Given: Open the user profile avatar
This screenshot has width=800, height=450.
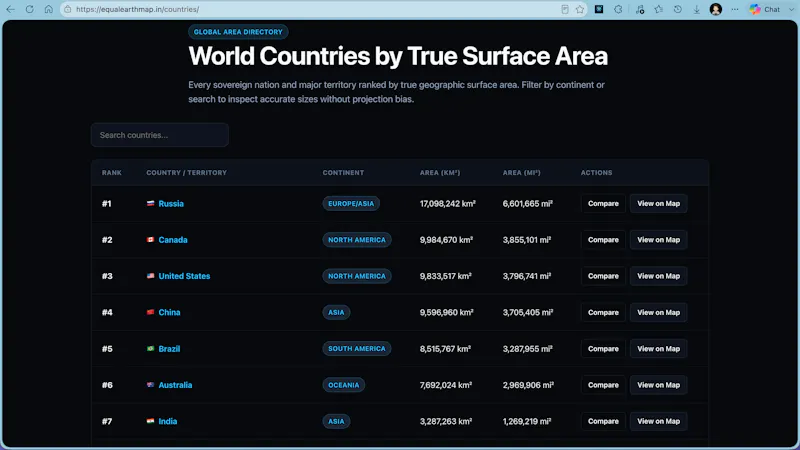Looking at the screenshot, I should click(x=716, y=9).
